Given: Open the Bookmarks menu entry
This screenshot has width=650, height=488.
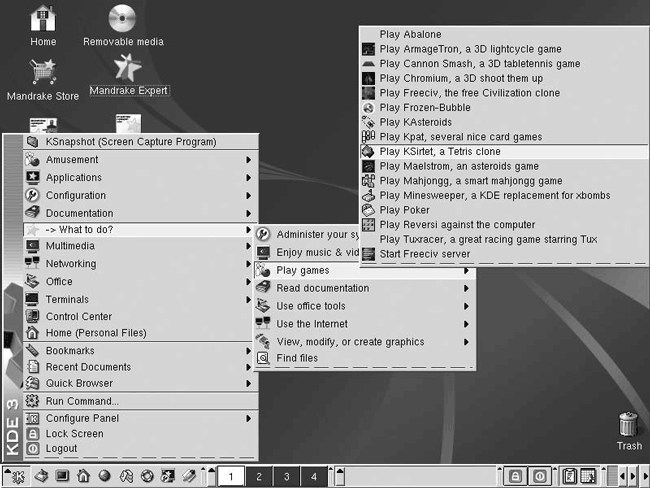Looking at the screenshot, I should pos(141,351).
